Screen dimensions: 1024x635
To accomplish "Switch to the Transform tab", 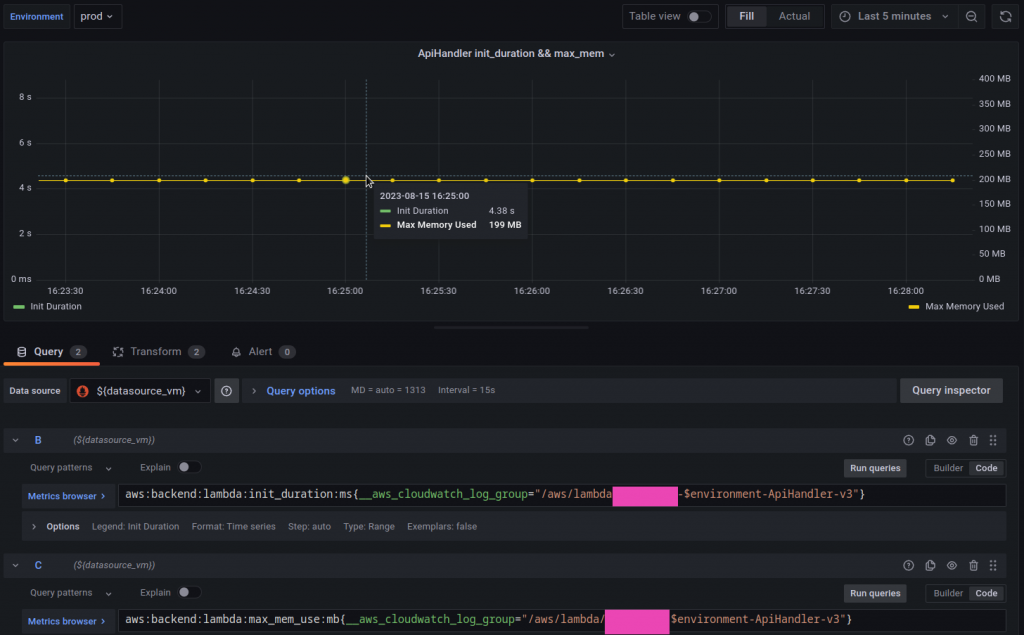I will 155,351.
